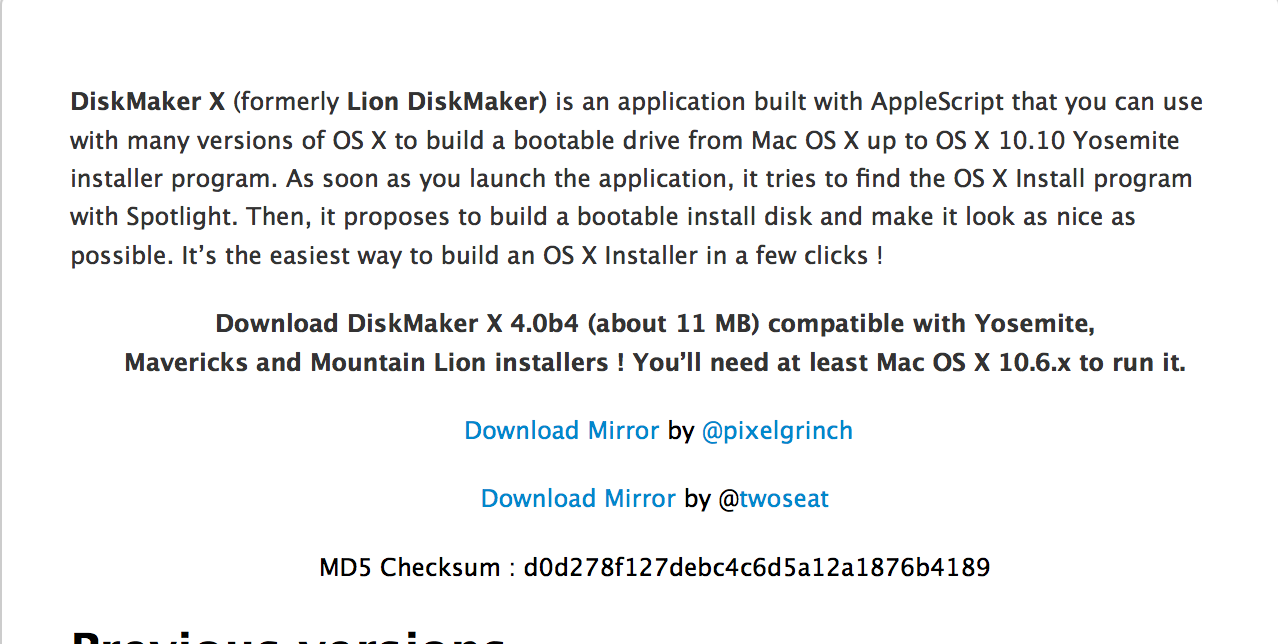Click "compatible with Yosemite" in the bold line

931,324
